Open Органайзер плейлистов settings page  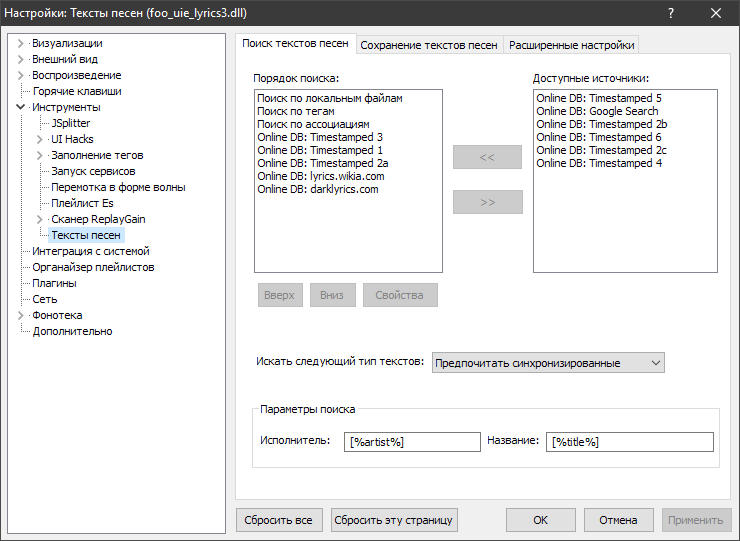coord(93,267)
